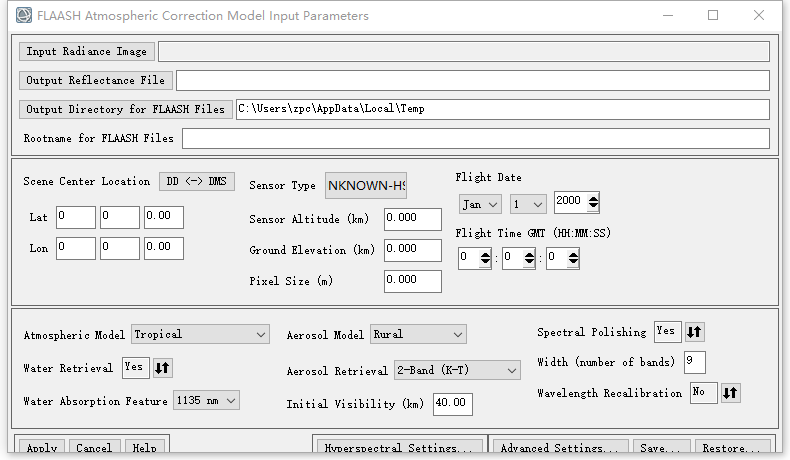Focus the Lat degrees field

76,217
